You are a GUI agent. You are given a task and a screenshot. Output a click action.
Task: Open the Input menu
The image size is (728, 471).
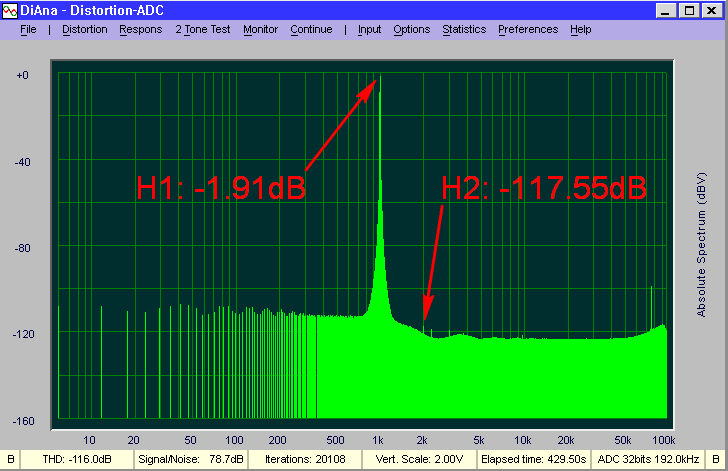369,29
